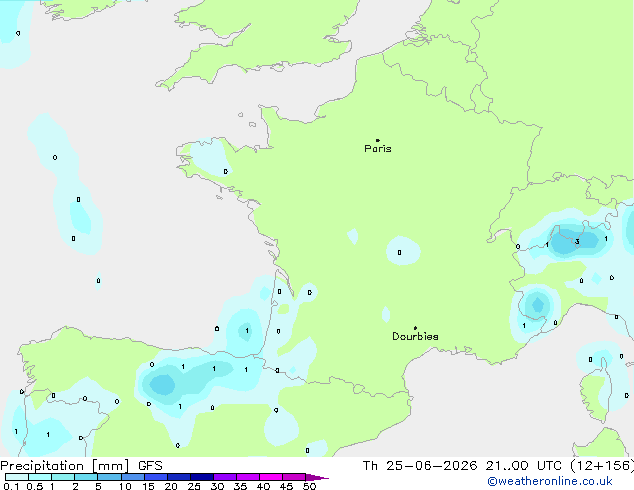Click the Dourbies city label
634x490 pixels.
coord(415,336)
